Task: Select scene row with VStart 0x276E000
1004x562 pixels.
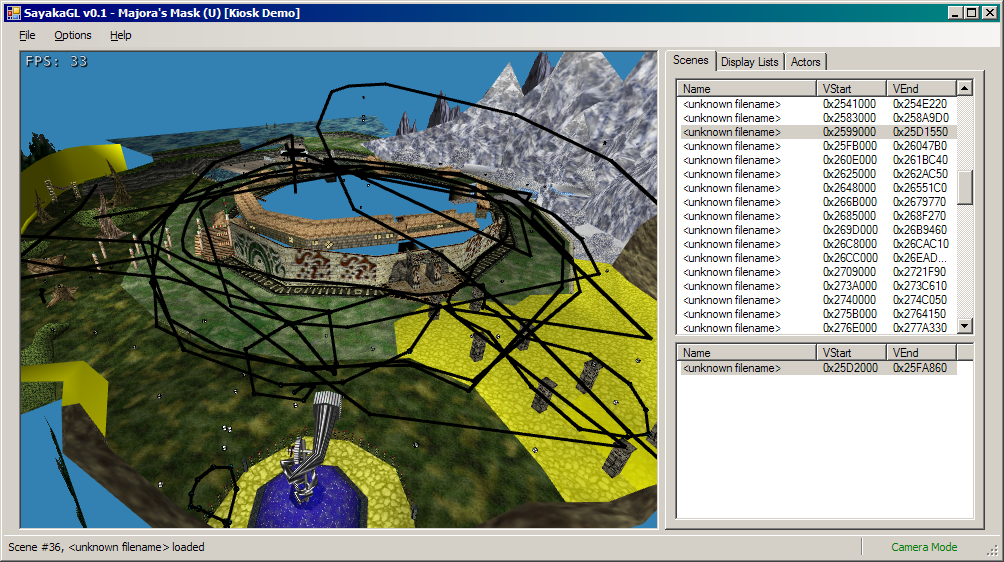Action: 818,328
